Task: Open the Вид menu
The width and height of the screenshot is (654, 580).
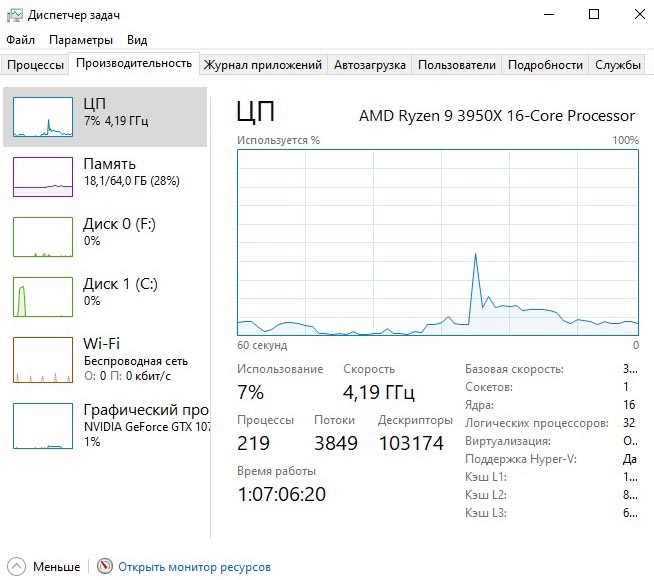Action: [x=137, y=40]
